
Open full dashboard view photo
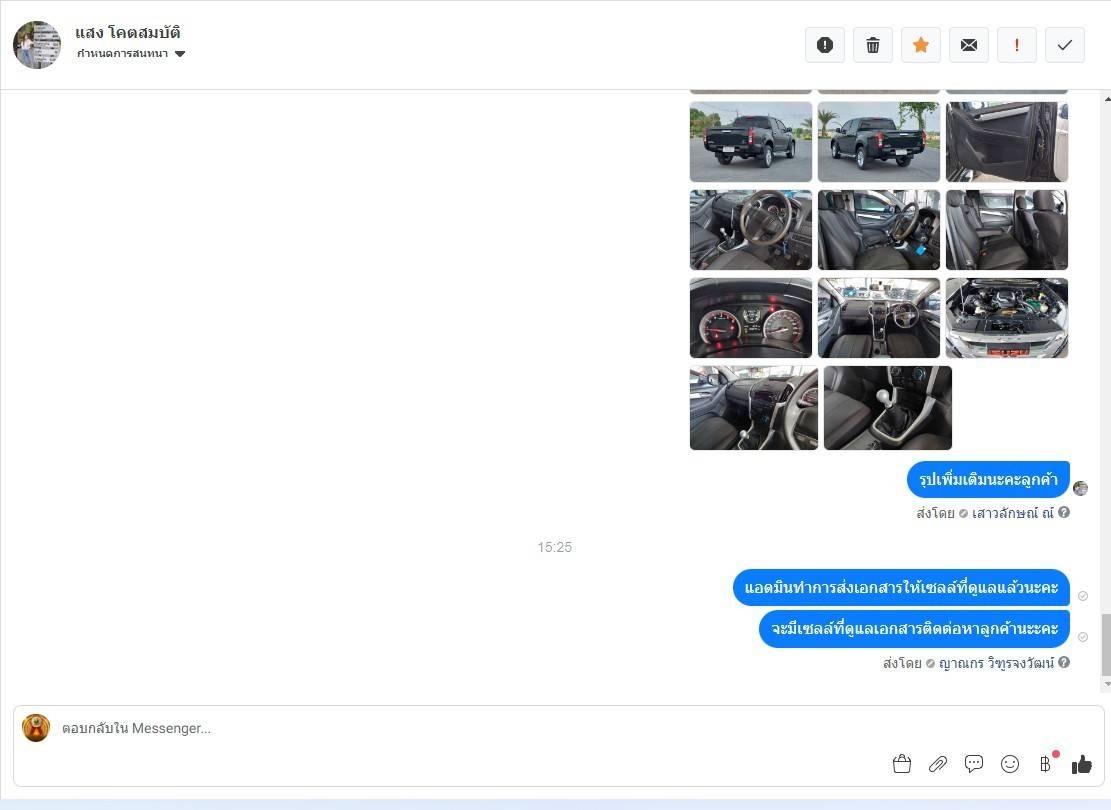point(879,318)
